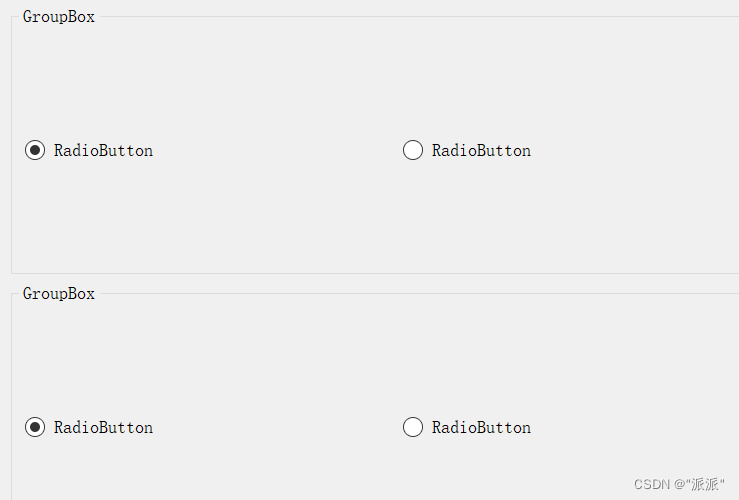This screenshot has height=500, width=739.
Task: Click blank area right of the bottom GroupBox's right RadioButton
Action: pyautogui.click(x=640, y=428)
